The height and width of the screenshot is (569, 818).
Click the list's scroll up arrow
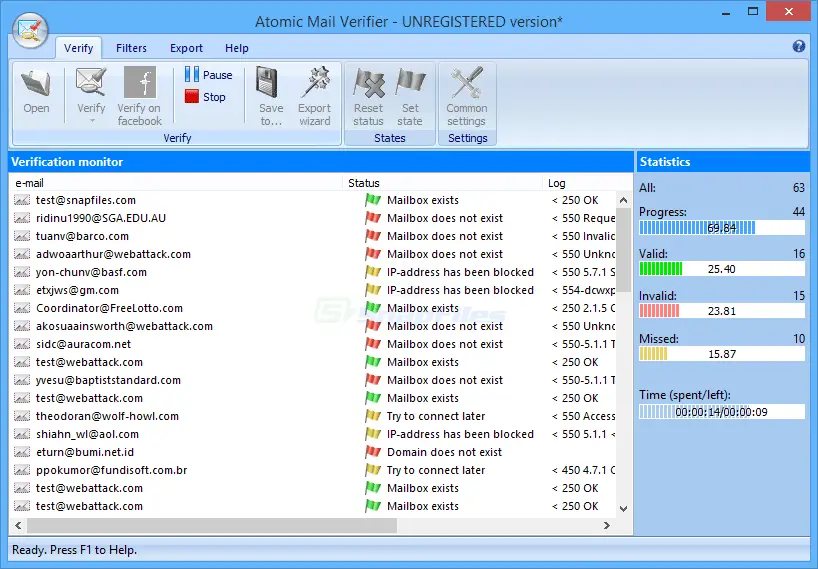(623, 200)
